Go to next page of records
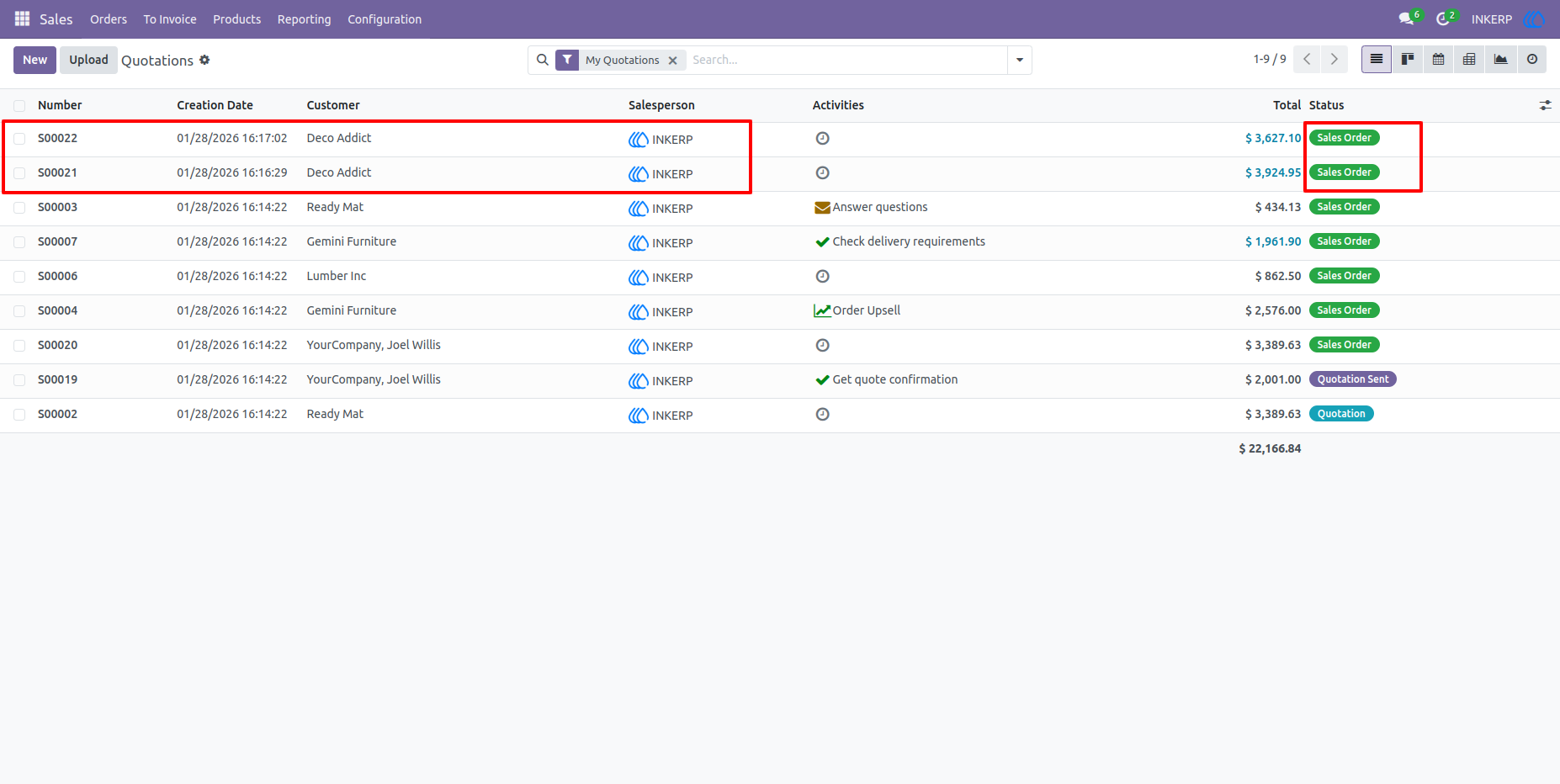 pyautogui.click(x=1334, y=60)
